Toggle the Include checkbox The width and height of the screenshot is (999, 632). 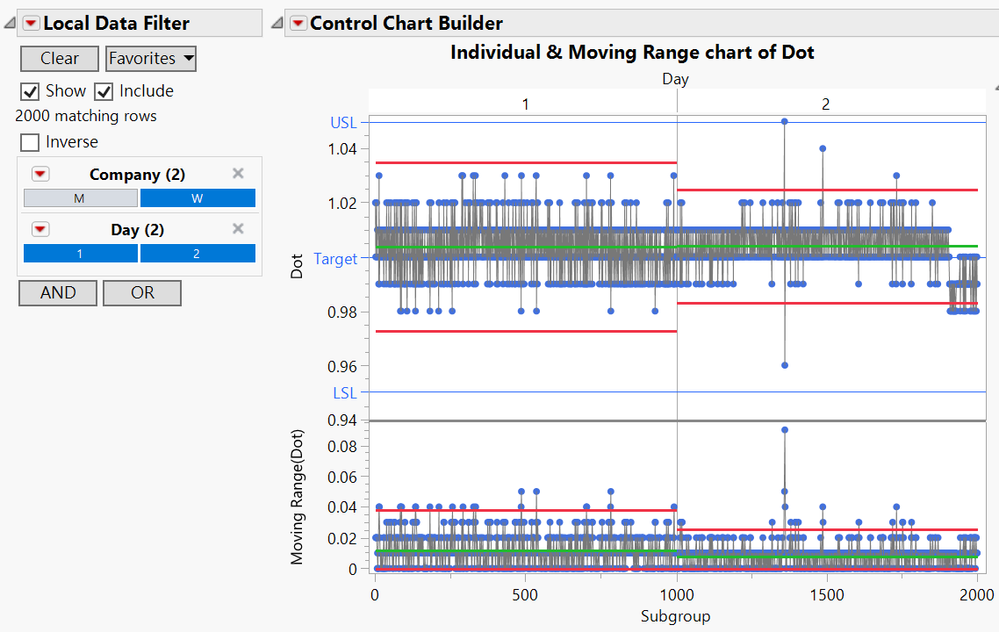tap(104, 92)
